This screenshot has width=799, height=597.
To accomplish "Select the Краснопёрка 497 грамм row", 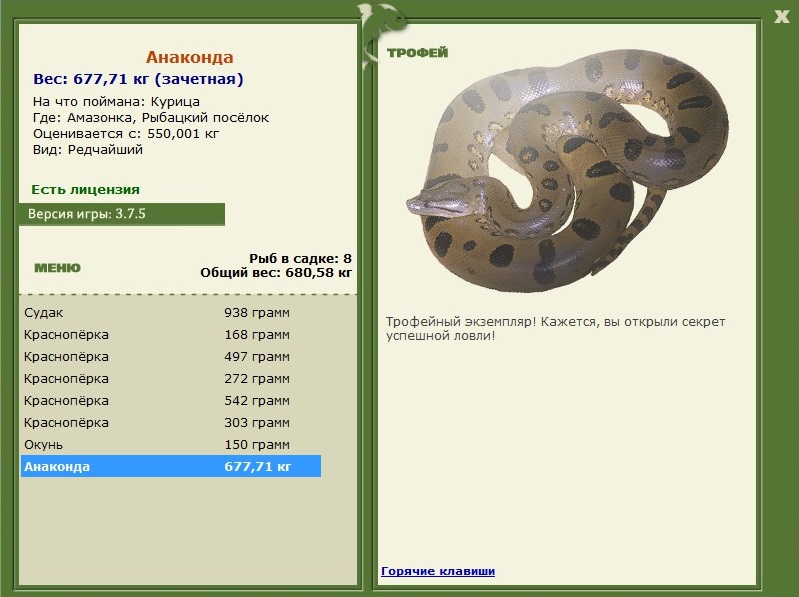I will pos(171,357).
